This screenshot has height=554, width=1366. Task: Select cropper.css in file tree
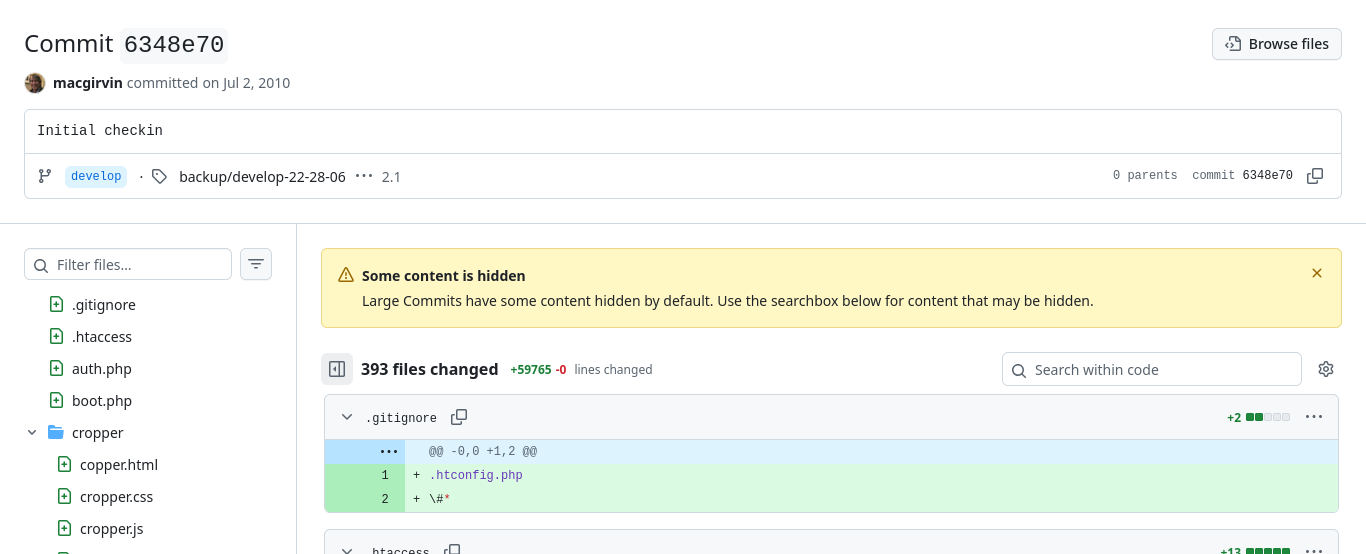(116, 497)
